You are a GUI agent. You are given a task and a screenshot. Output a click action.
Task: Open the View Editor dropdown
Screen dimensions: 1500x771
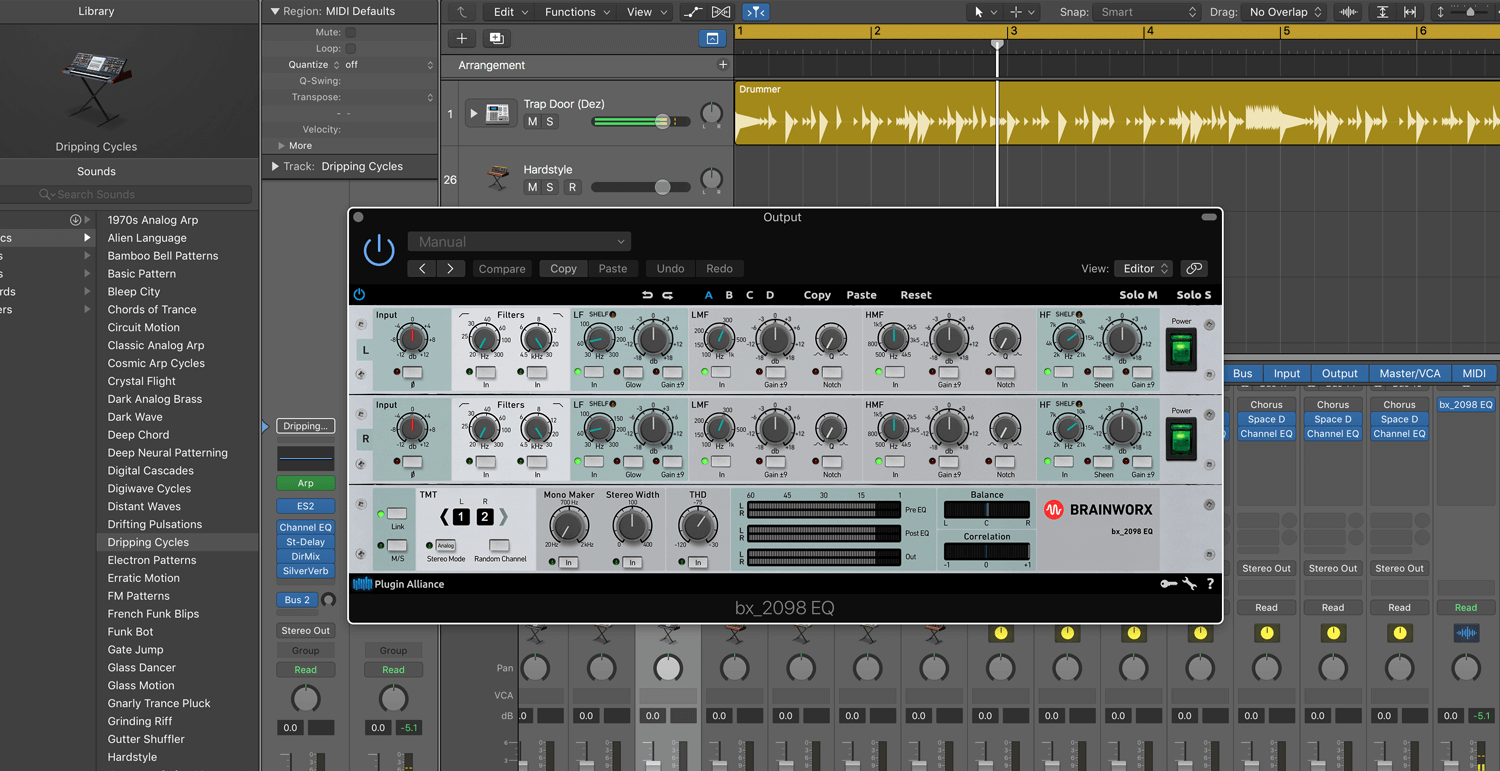click(1144, 268)
